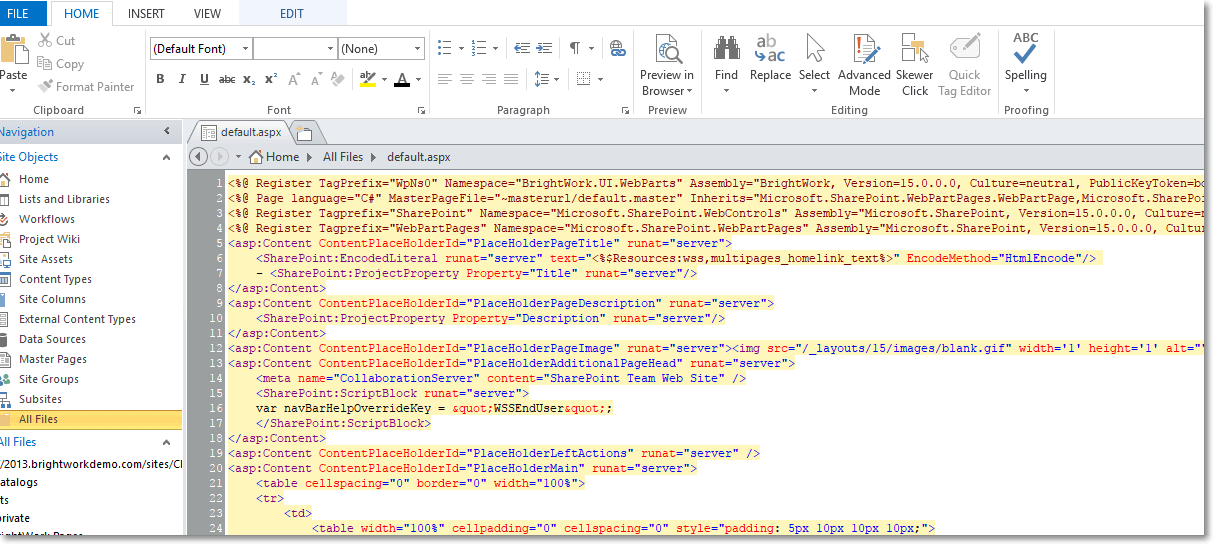Viewport: 1213px width, 544px height.
Task: Open the empty font size dropdown
Action: [x=331, y=48]
